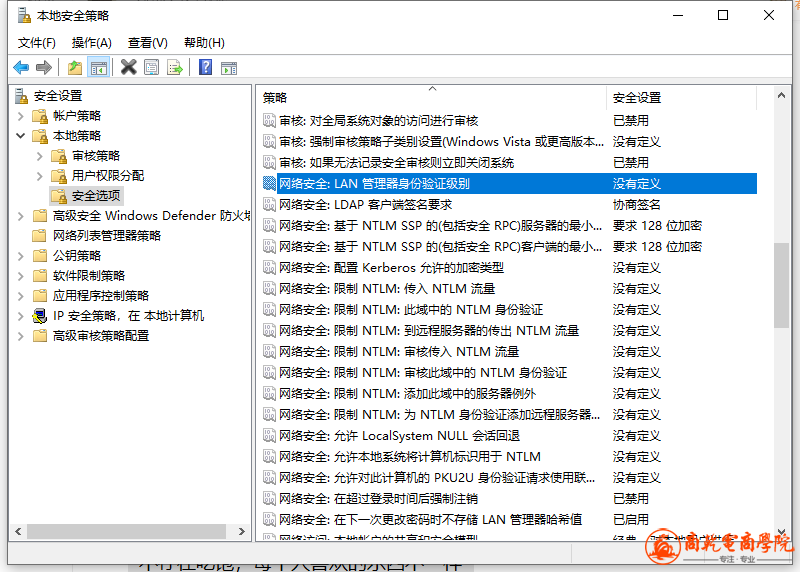This screenshot has height=572, width=800.
Task: Maximize the 本地安全策略 window
Action: (723, 15)
